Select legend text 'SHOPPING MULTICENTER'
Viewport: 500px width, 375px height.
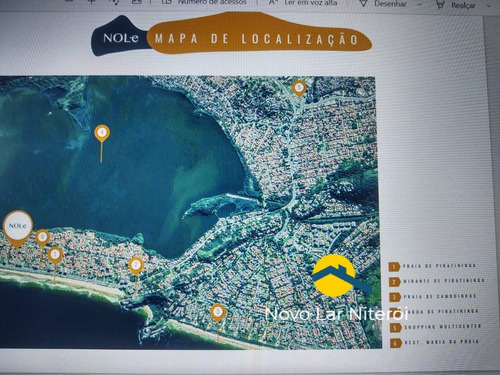pos(443,326)
